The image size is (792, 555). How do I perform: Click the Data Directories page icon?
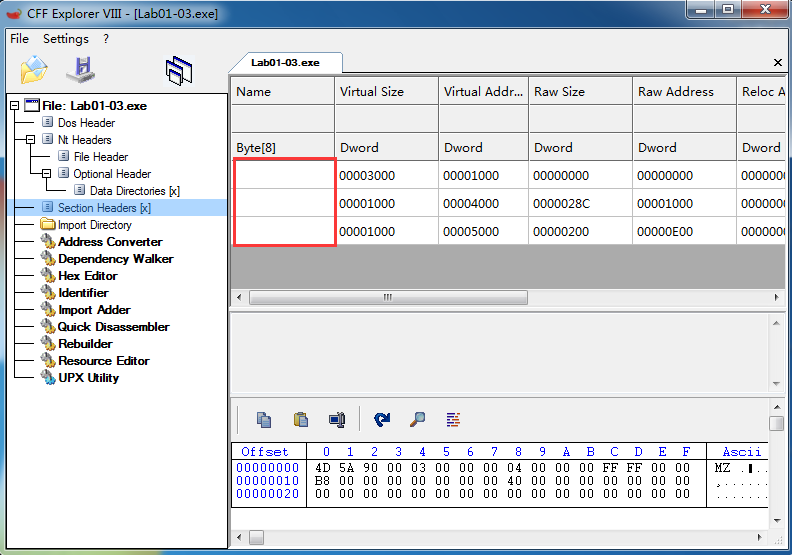point(80,190)
